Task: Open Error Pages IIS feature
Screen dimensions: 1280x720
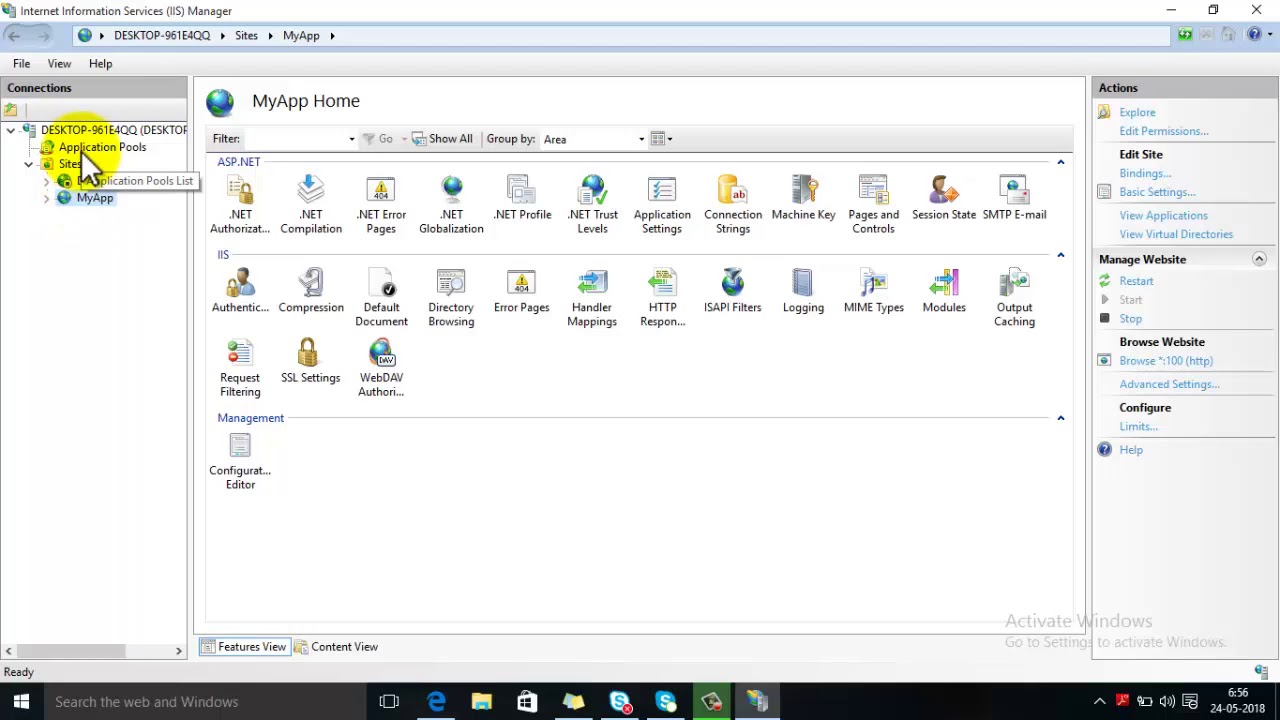Action: 521,291
